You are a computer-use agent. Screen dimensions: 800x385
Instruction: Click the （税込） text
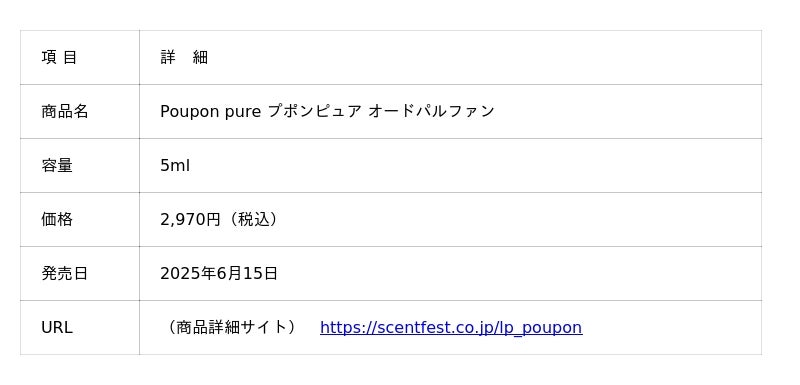coord(253,220)
